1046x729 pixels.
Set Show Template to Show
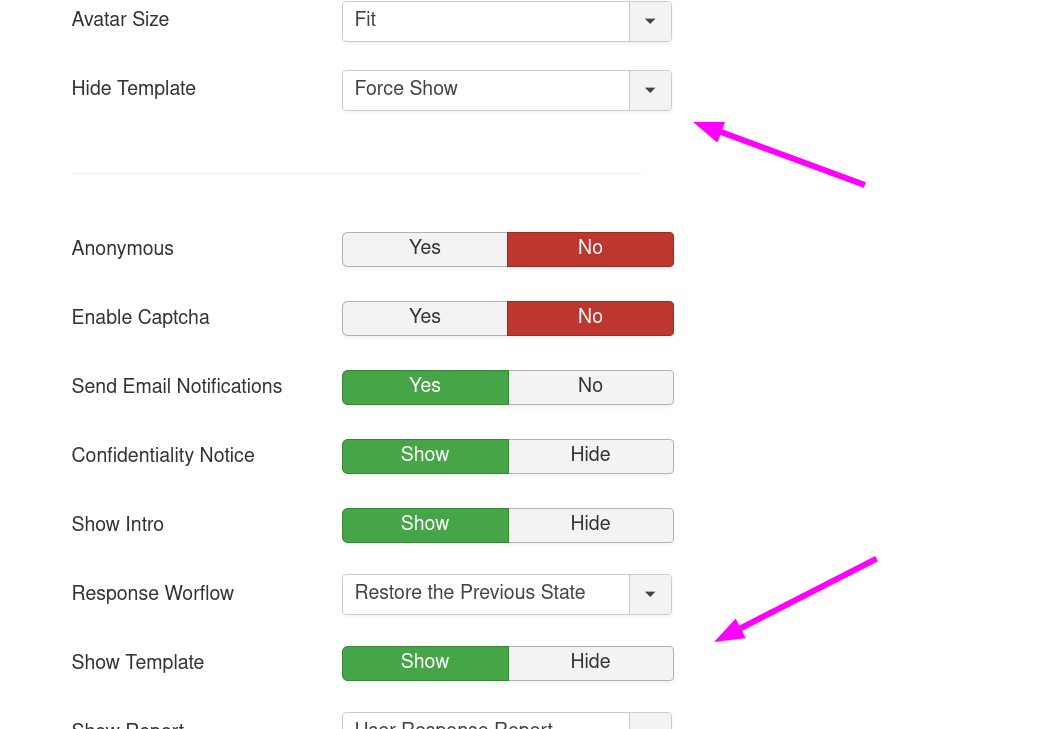click(425, 663)
